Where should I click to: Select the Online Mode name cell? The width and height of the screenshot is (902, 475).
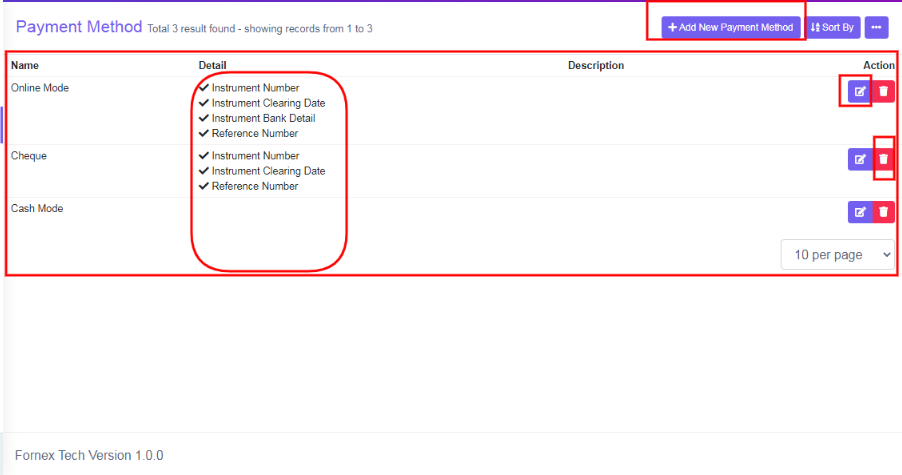(40, 88)
